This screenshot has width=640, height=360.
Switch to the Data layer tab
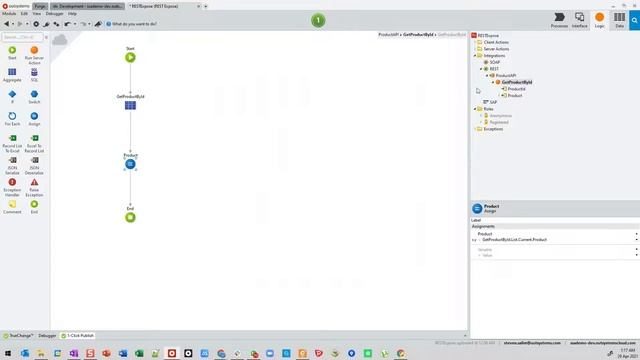coord(620,20)
